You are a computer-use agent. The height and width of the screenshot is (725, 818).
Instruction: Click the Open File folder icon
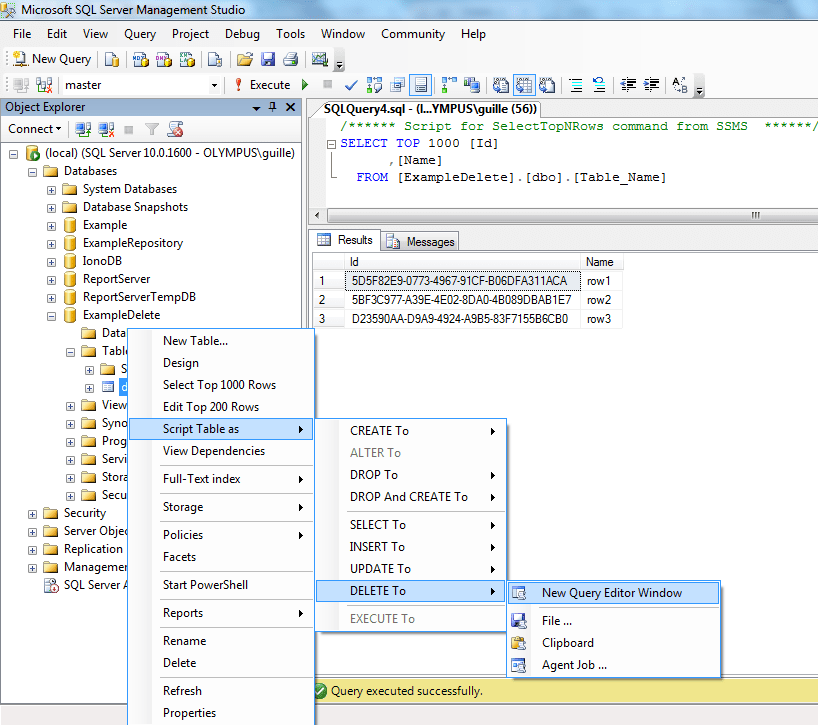pos(244,59)
